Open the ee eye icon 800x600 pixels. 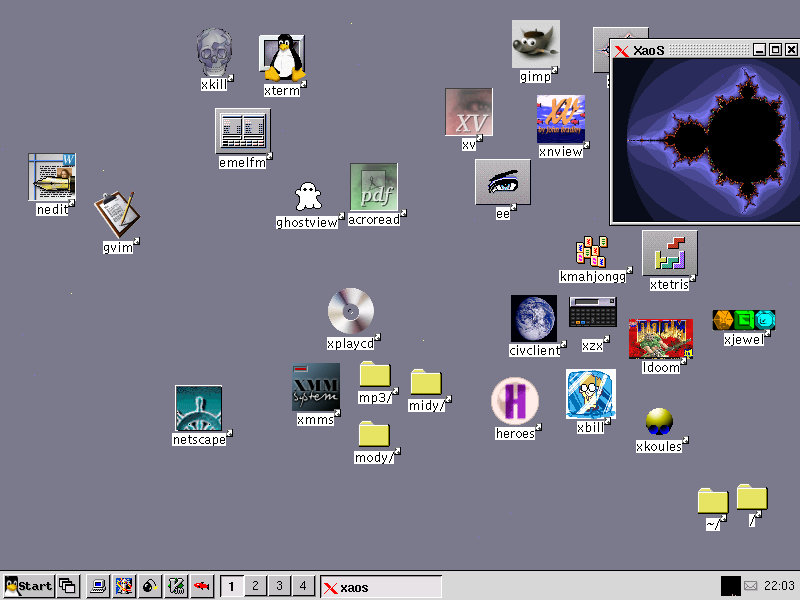point(503,182)
